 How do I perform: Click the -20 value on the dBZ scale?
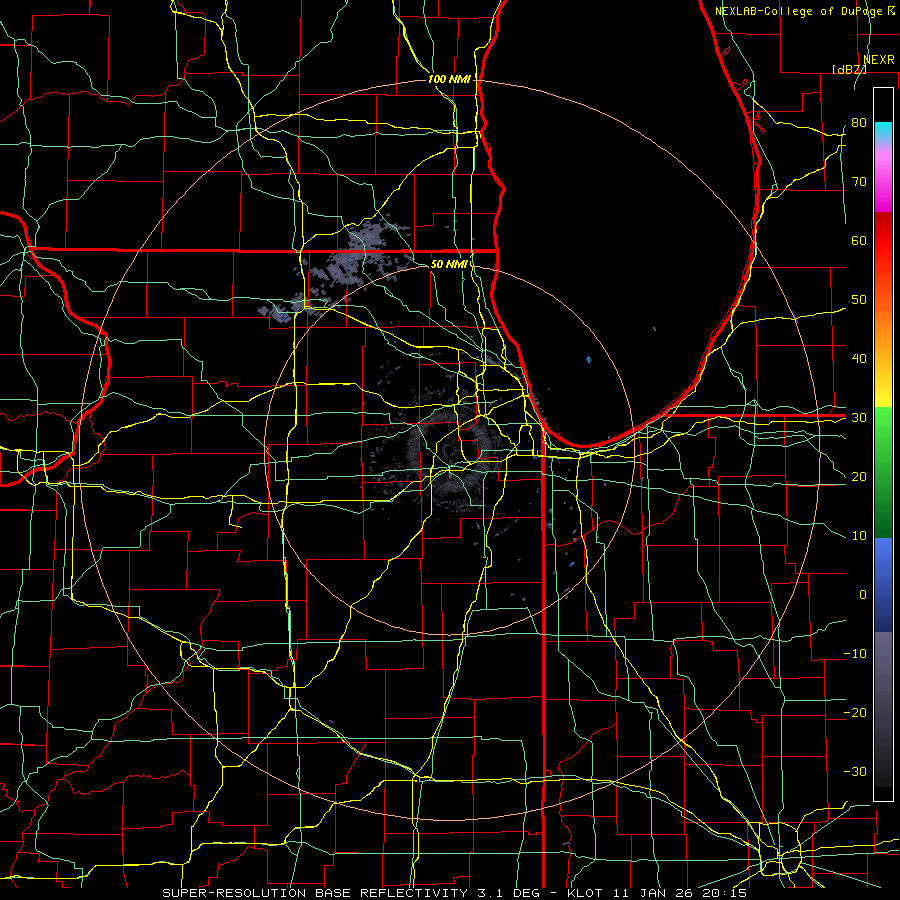(x=855, y=712)
